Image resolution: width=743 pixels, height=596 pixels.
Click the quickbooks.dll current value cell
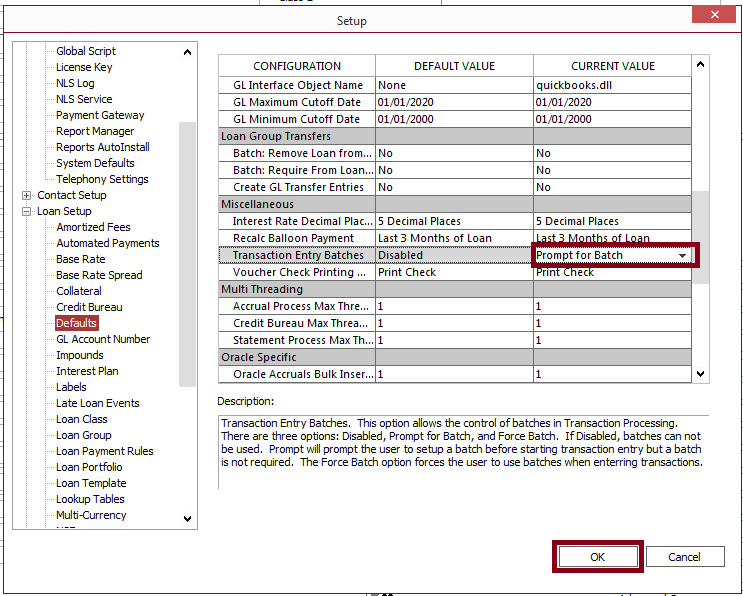(x=613, y=85)
